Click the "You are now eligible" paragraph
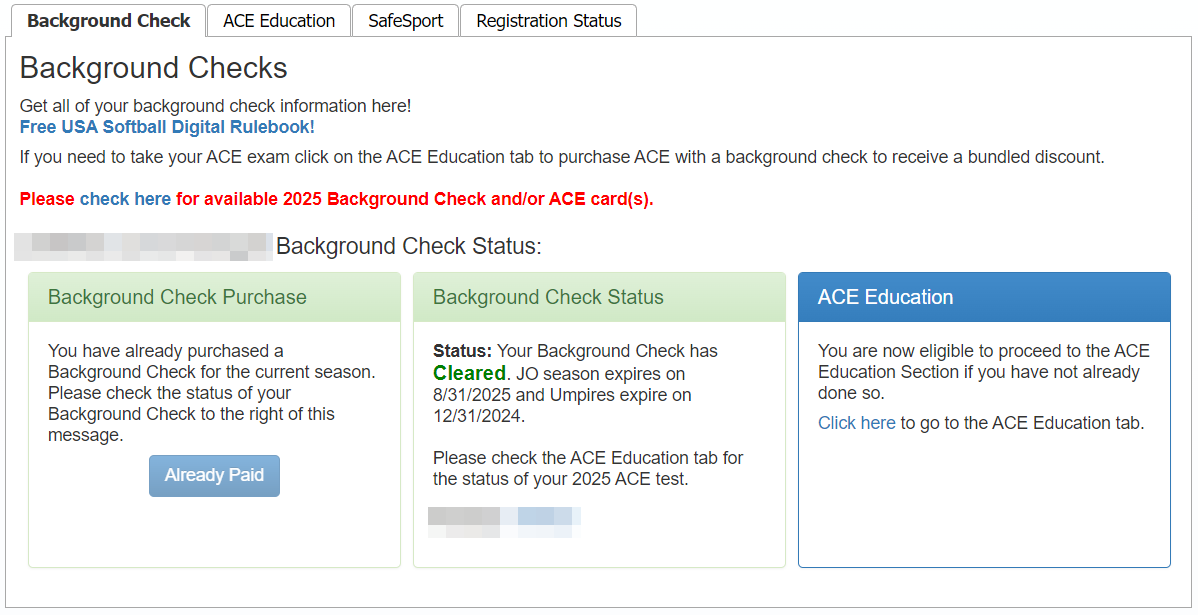1198x615 pixels. click(x=983, y=372)
